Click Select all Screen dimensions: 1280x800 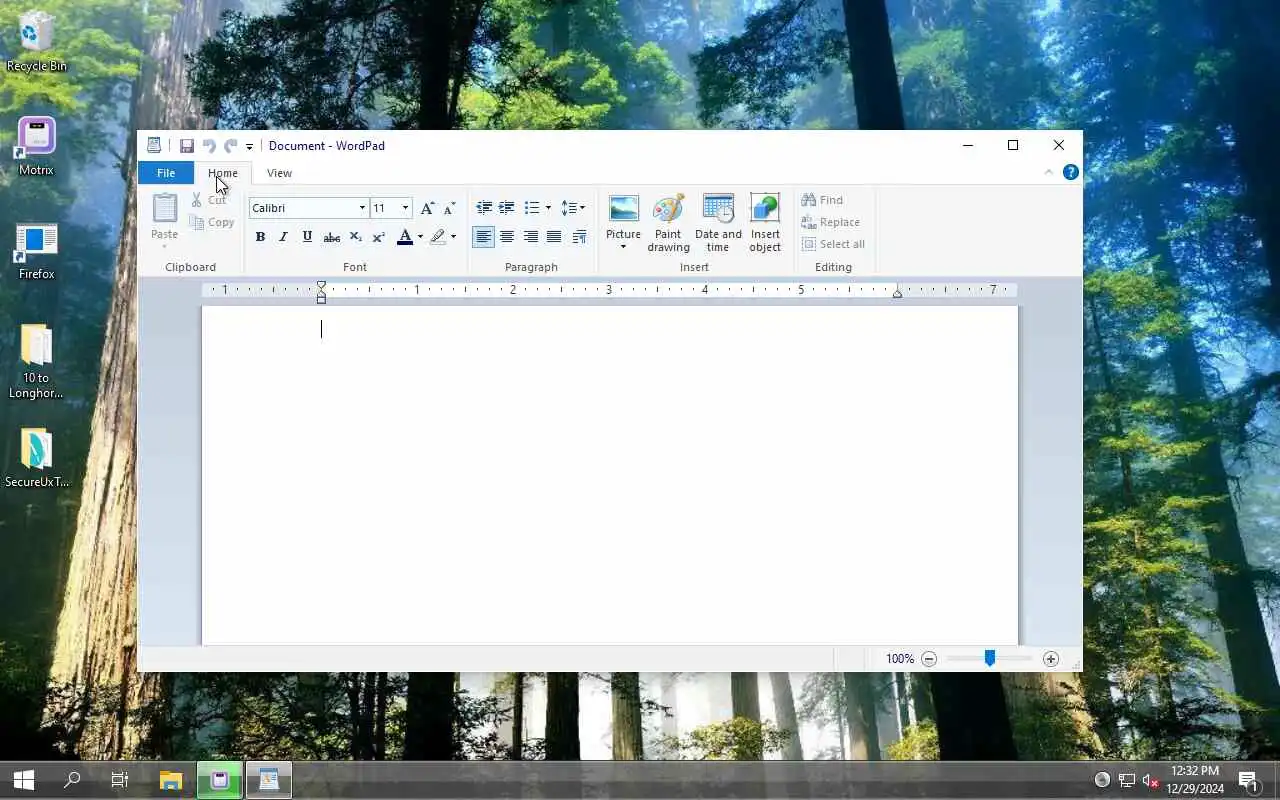click(833, 244)
